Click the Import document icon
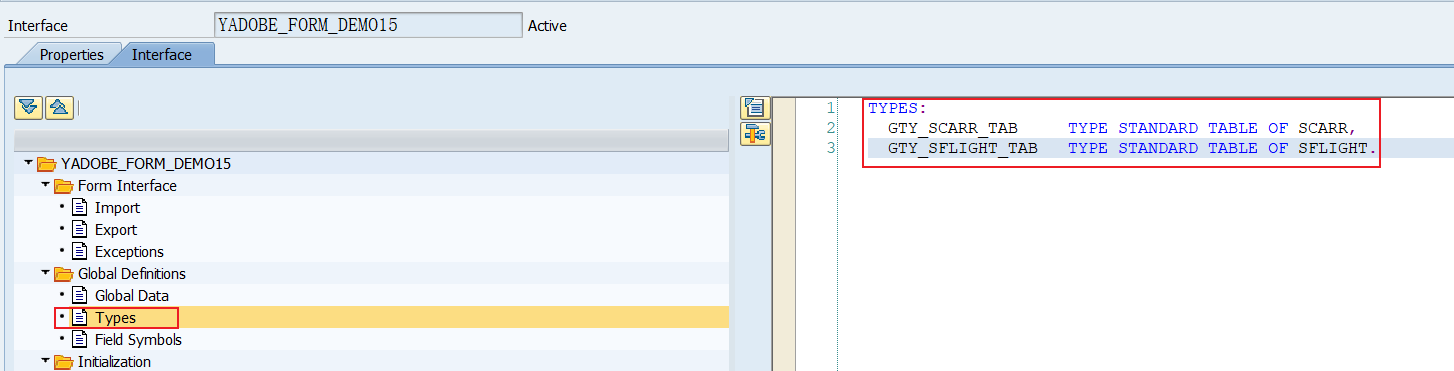The width and height of the screenshot is (1454, 371). 80,208
